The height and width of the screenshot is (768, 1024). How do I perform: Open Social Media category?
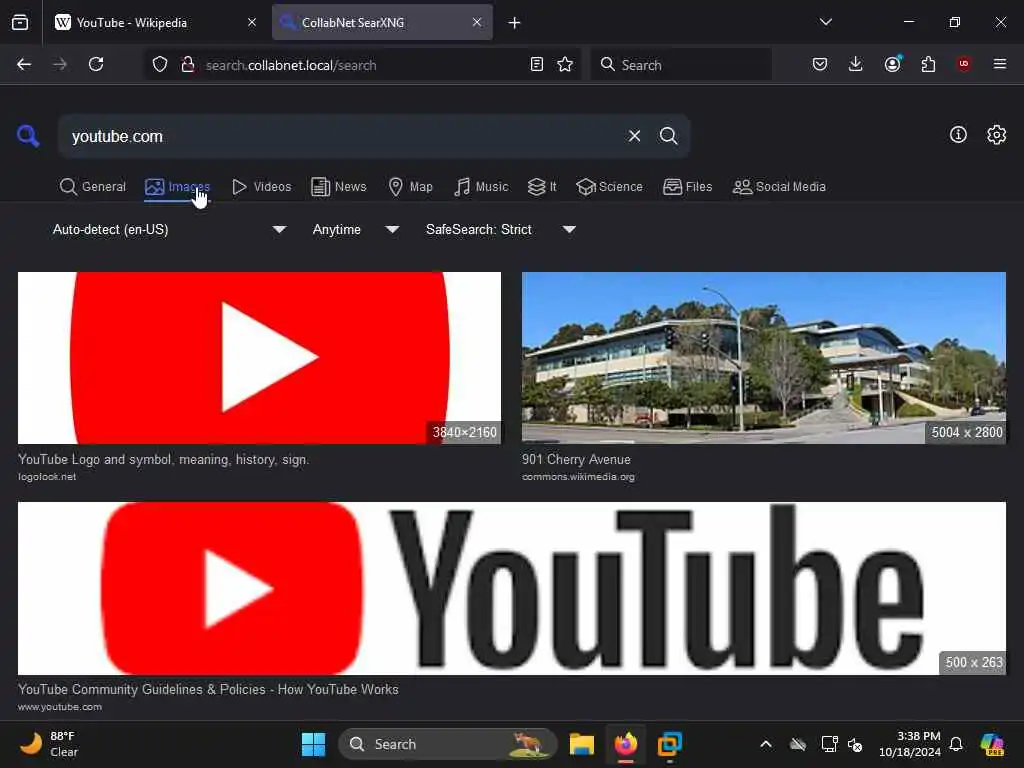point(779,187)
